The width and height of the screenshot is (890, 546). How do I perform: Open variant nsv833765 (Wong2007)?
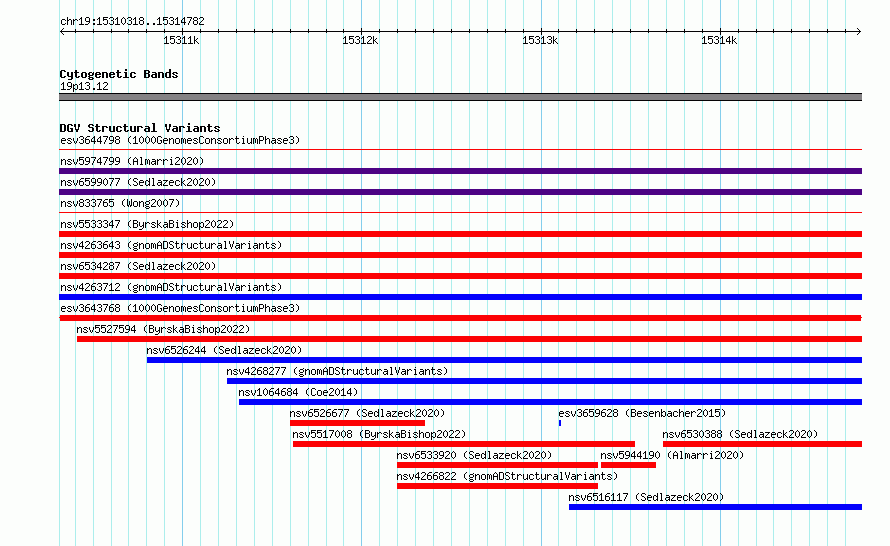coord(120,203)
